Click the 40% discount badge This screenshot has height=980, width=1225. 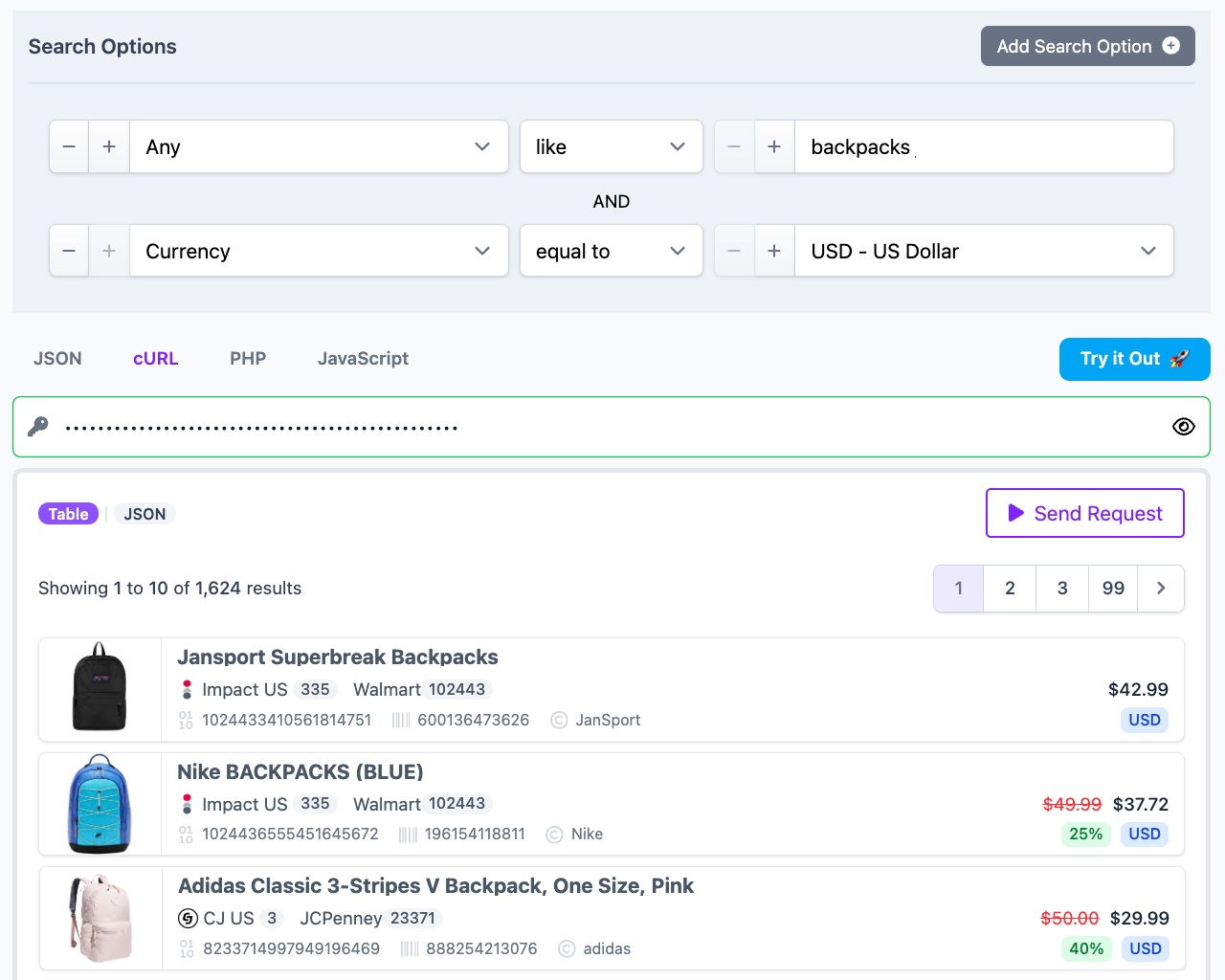coord(1086,948)
